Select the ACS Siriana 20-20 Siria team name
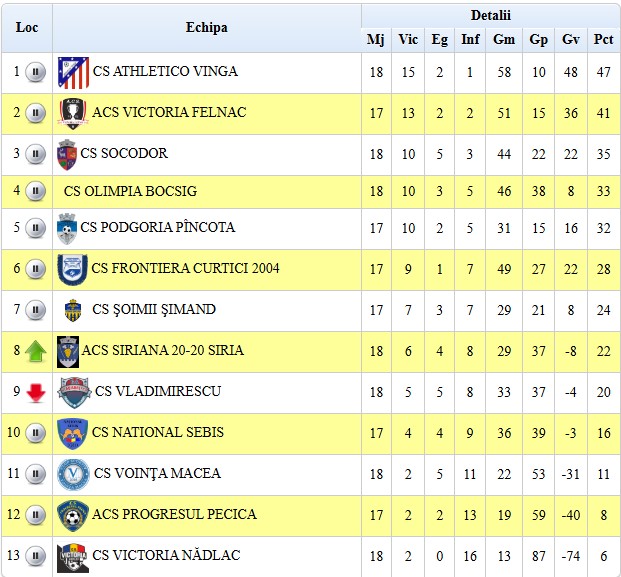Screen dimensions: 621x577 click(x=162, y=351)
